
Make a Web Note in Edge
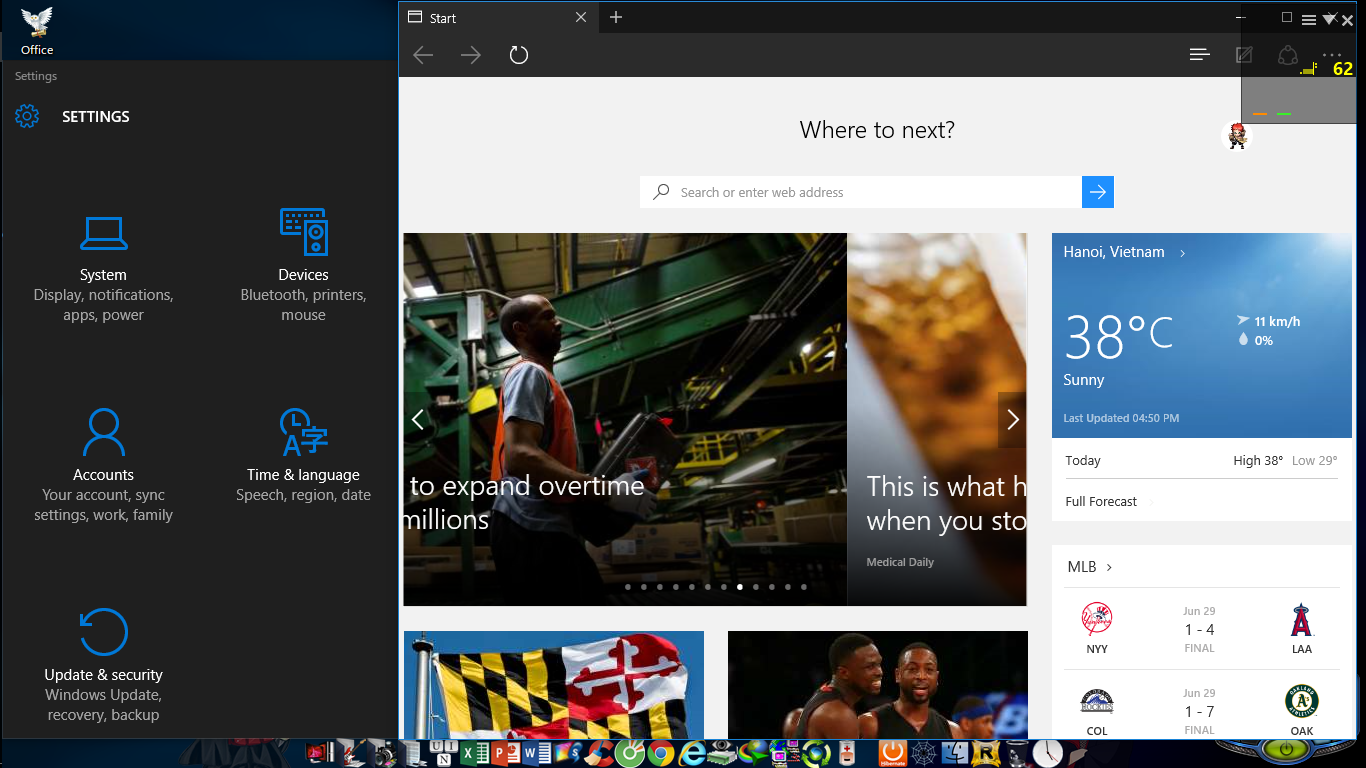click(1245, 55)
